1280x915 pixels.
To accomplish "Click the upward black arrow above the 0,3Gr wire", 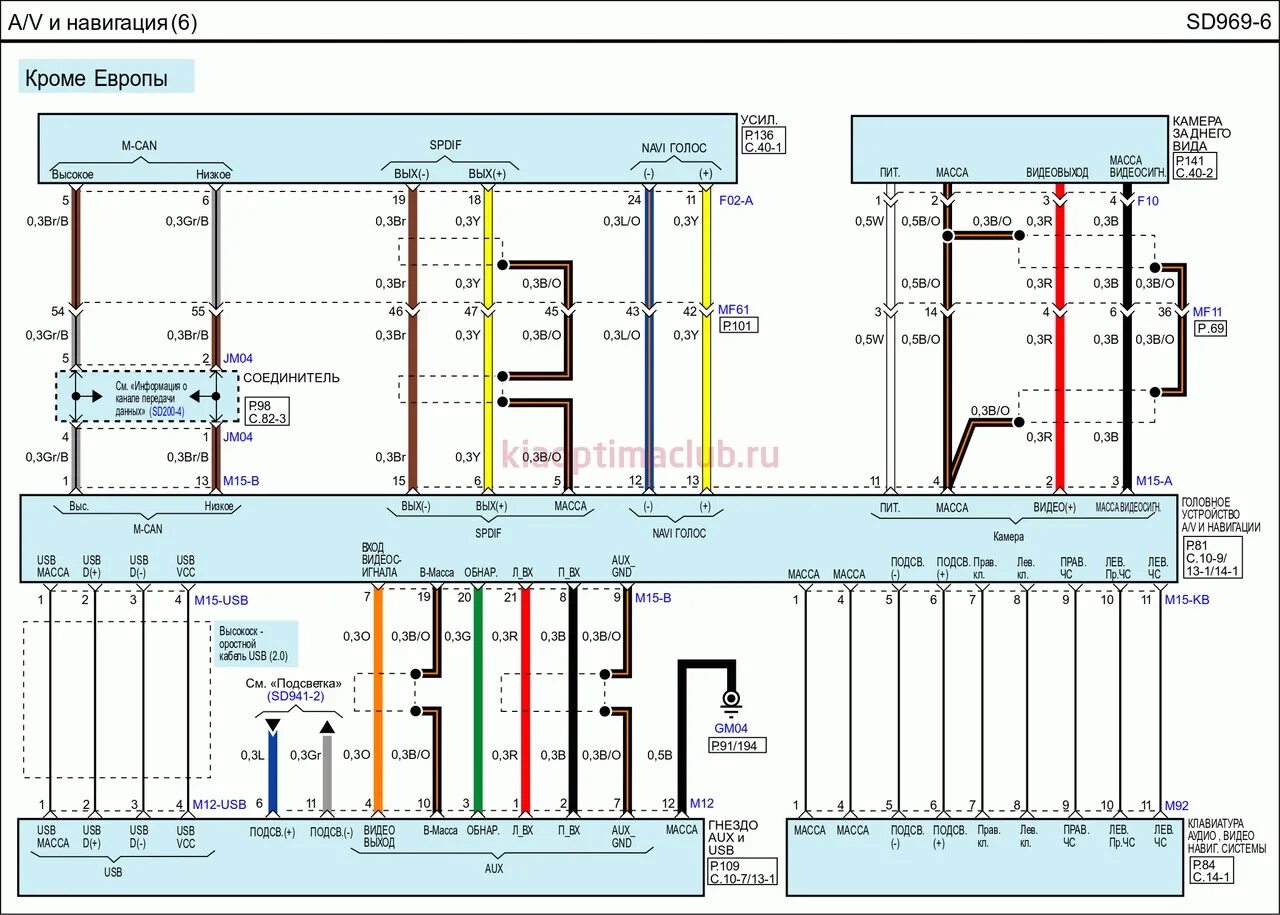I will coord(326,726).
